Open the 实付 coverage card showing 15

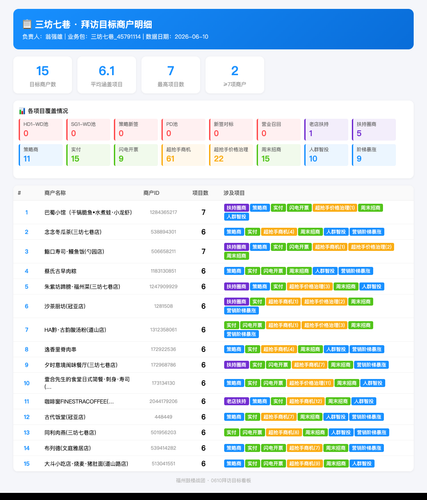pyautogui.click(x=88, y=155)
